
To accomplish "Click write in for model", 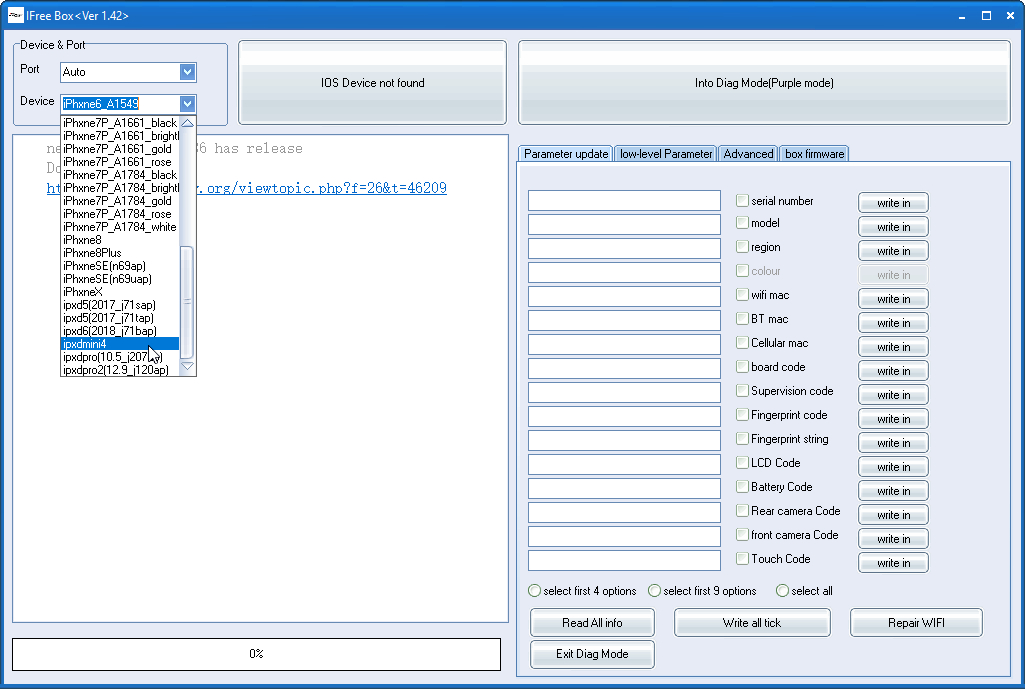I will (893, 227).
